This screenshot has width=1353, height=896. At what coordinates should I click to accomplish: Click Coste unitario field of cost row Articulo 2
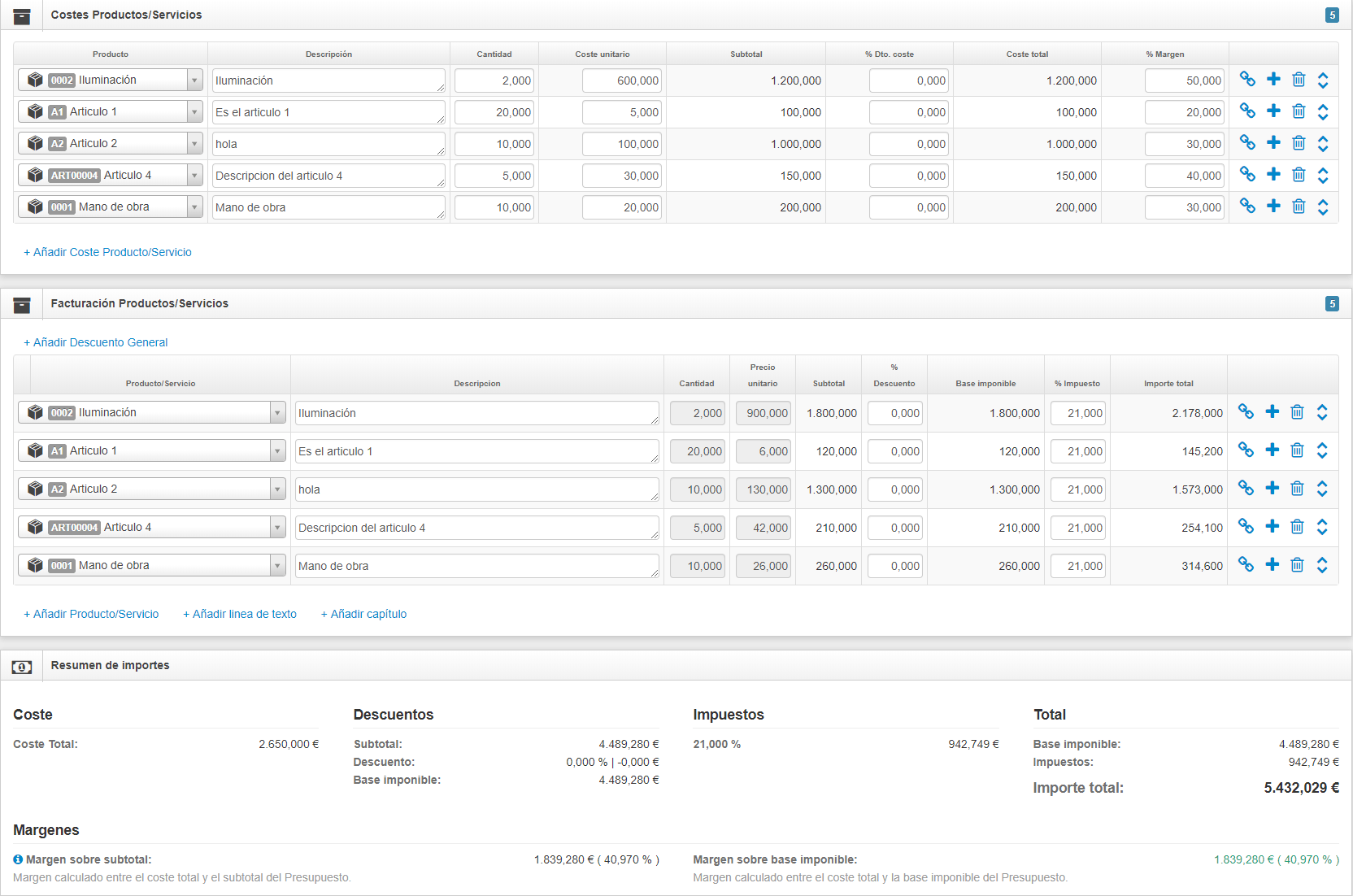622,144
